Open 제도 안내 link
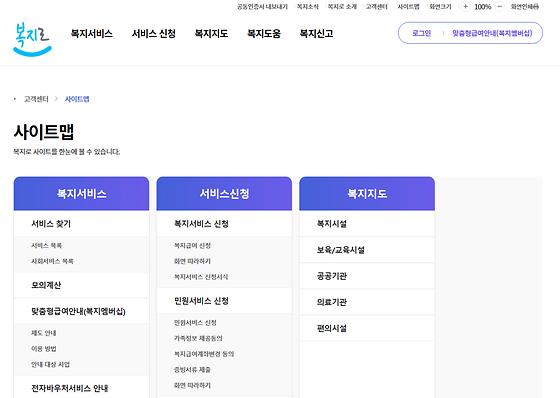Image resolution: width=560 pixels, height=398 pixels. pyautogui.click(x=44, y=333)
